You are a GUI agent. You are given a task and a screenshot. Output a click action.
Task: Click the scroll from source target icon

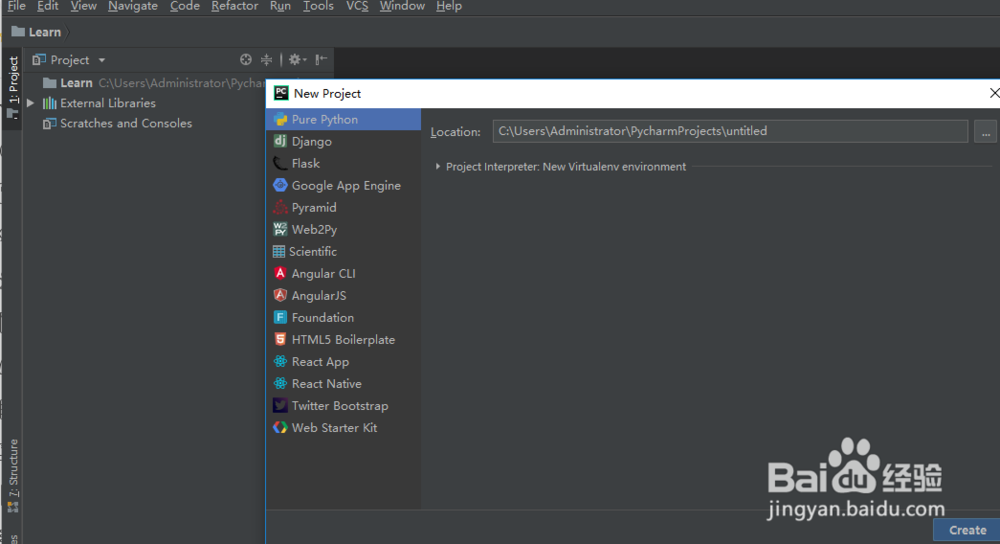pyautogui.click(x=246, y=59)
